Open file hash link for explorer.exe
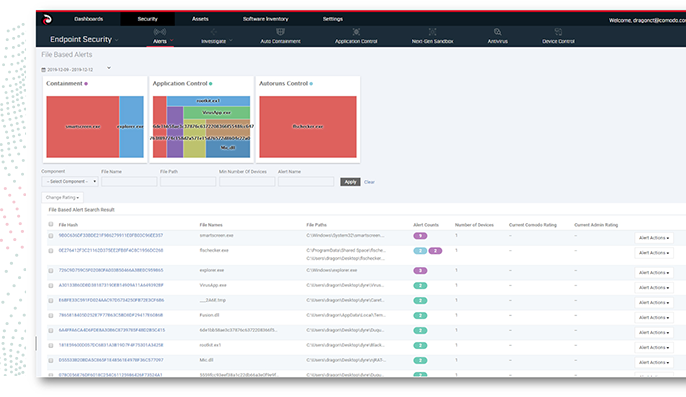The height and width of the screenshot is (397, 686). click(111, 270)
